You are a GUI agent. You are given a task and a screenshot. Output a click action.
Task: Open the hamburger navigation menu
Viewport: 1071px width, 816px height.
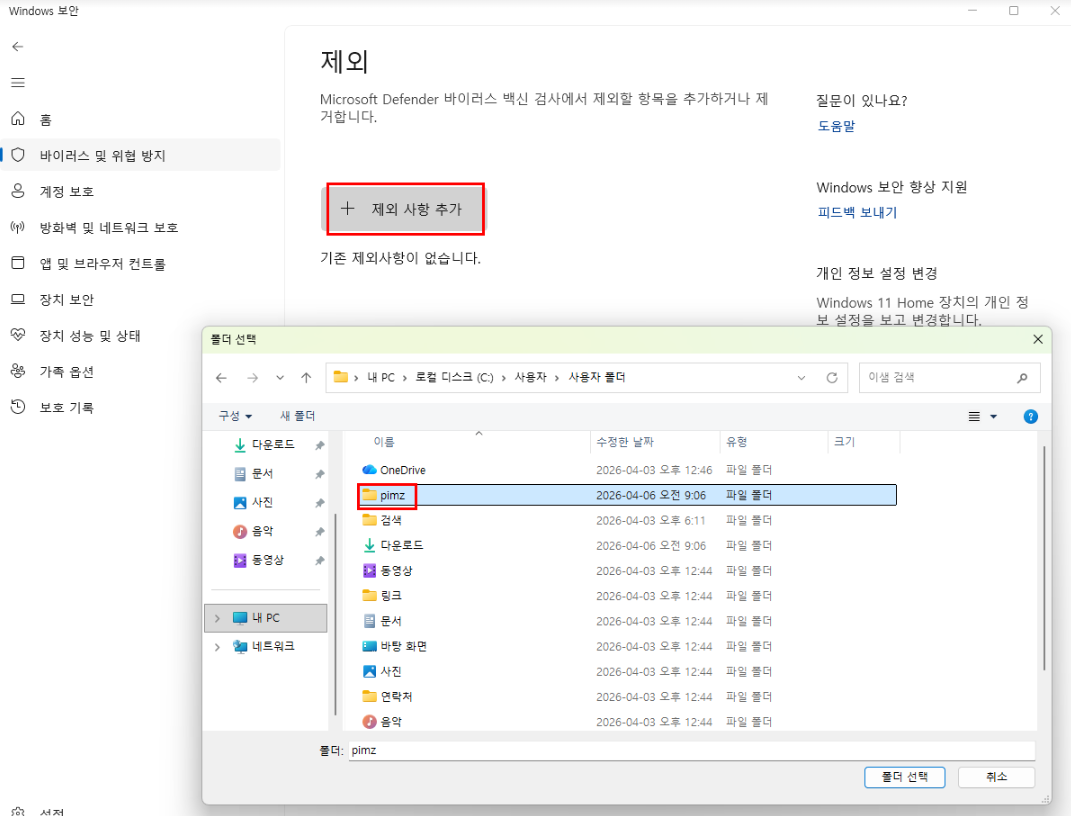click(18, 83)
